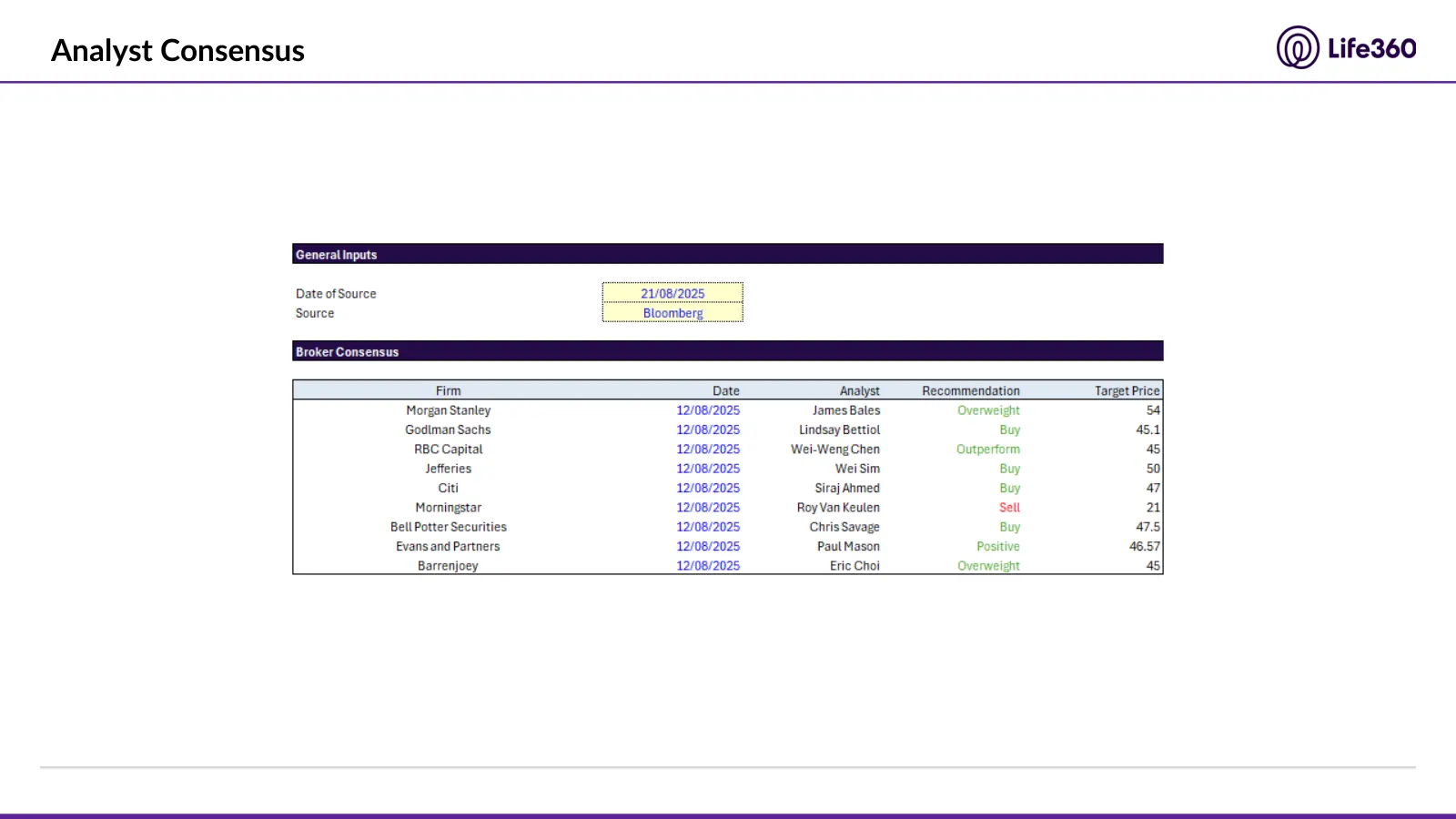Click the Outperform recommendation
The height and width of the screenshot is (819, 1456).
988,450
